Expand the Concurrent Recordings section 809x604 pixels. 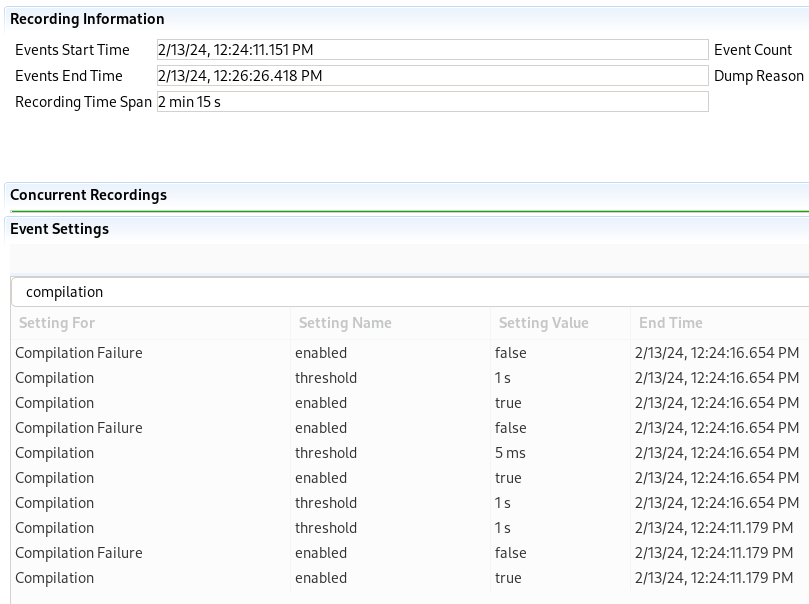[88, 195]
